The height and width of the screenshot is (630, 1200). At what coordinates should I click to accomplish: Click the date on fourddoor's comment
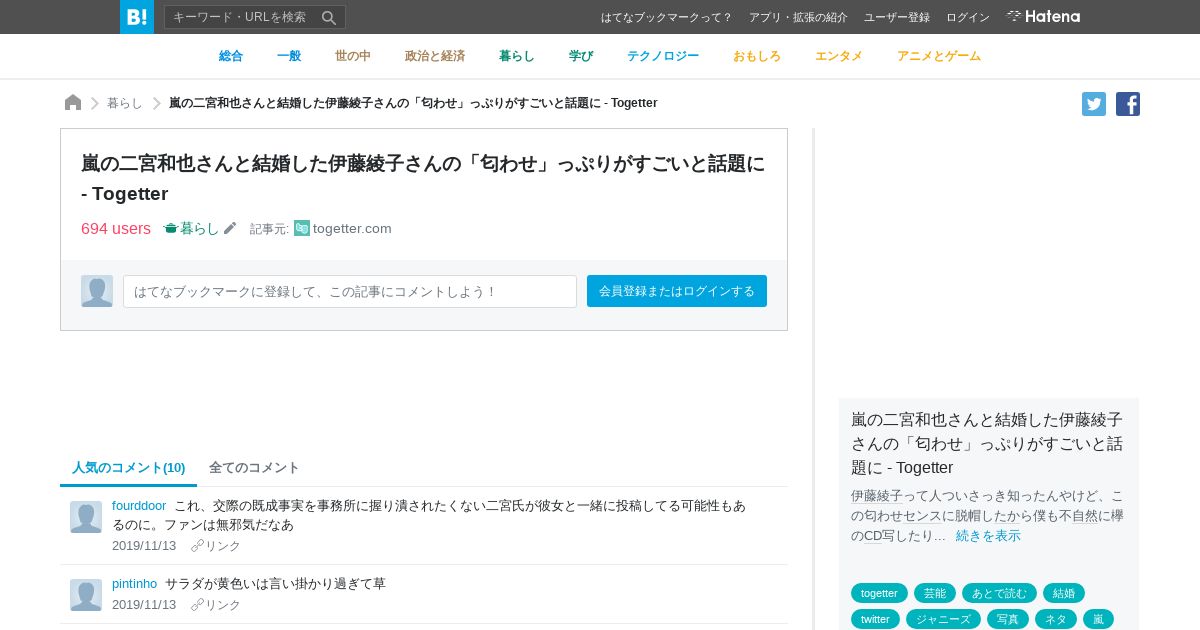click(144, 546)
